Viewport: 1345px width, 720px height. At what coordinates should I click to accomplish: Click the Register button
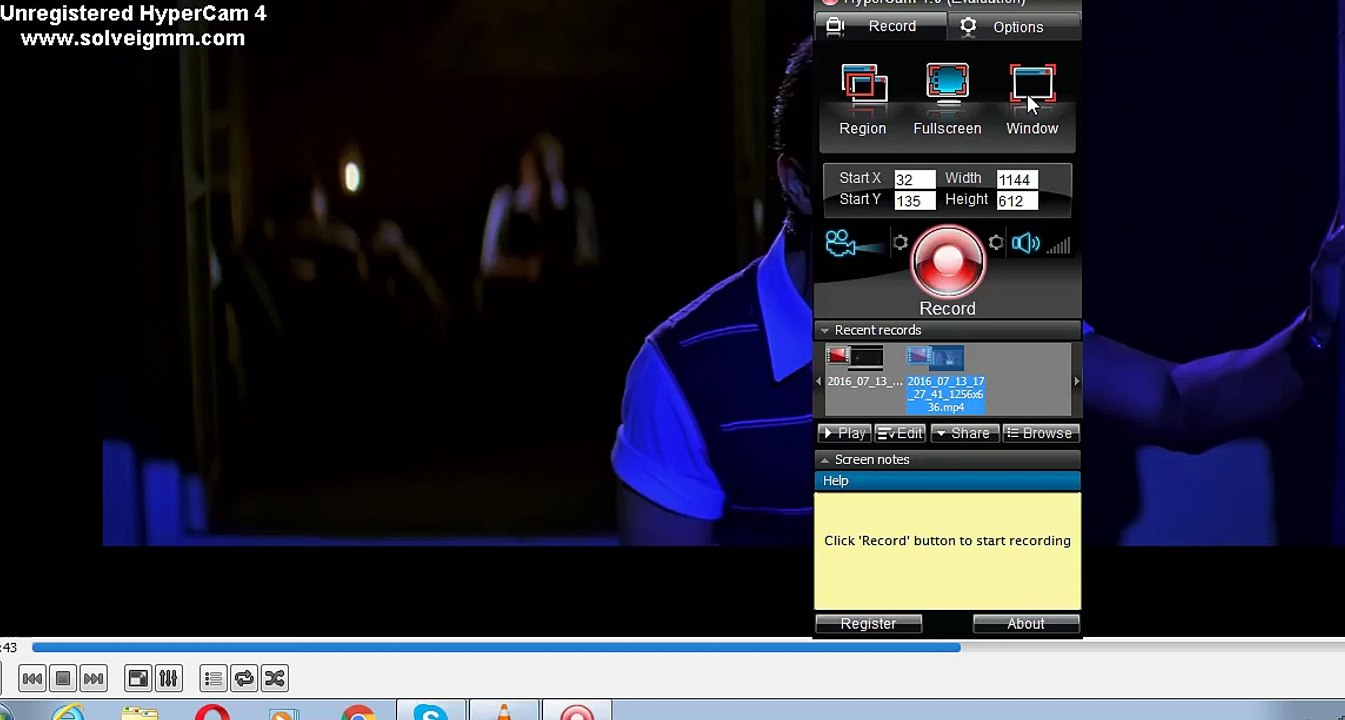(x=868, y=624)
